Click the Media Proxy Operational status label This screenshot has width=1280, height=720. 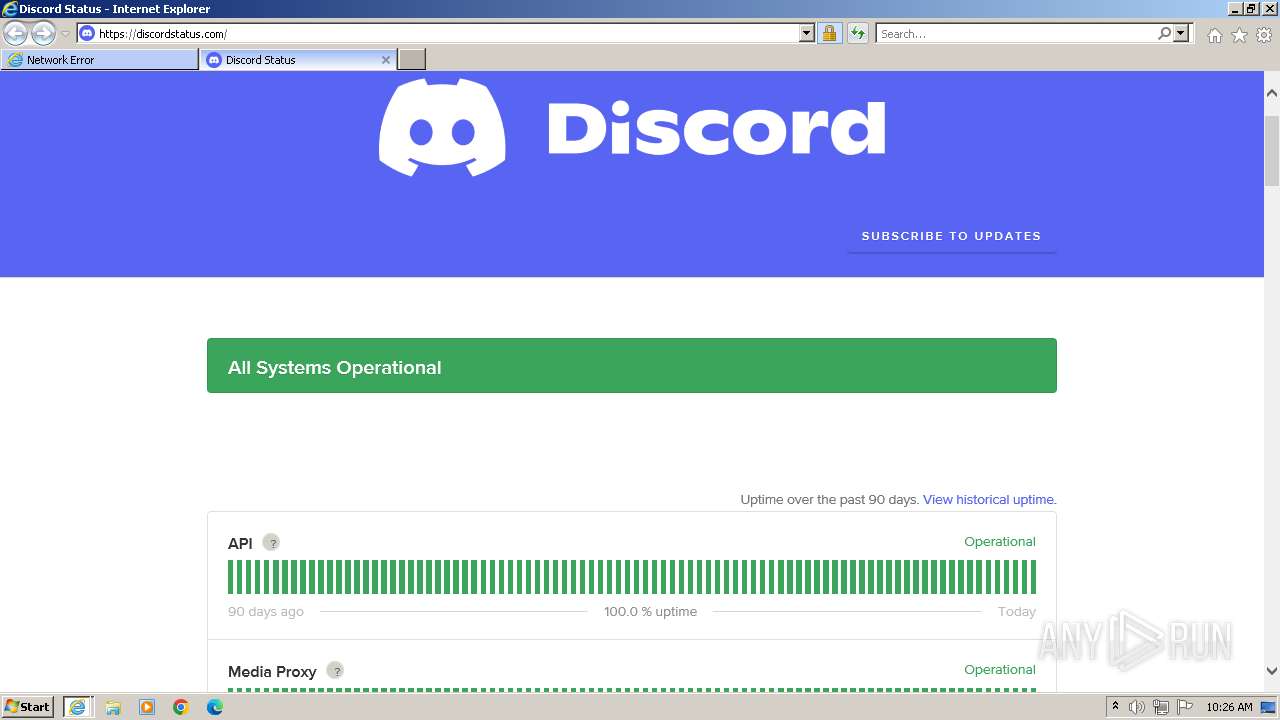tap(999, 670)
